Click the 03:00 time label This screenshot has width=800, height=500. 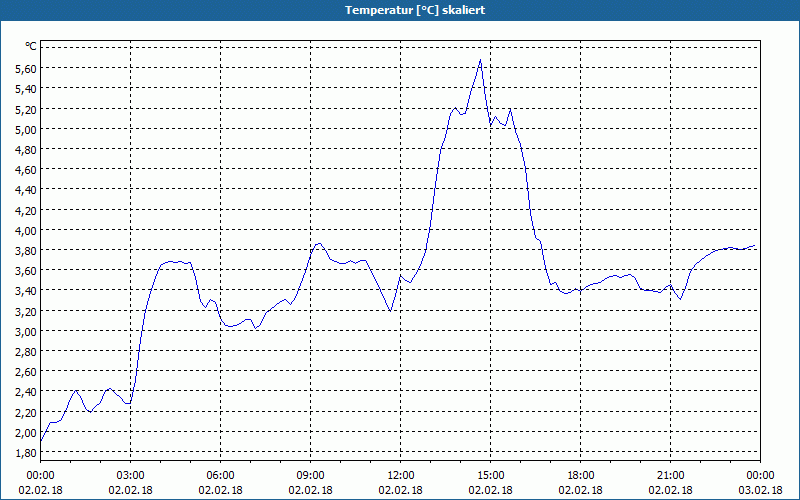131,476
